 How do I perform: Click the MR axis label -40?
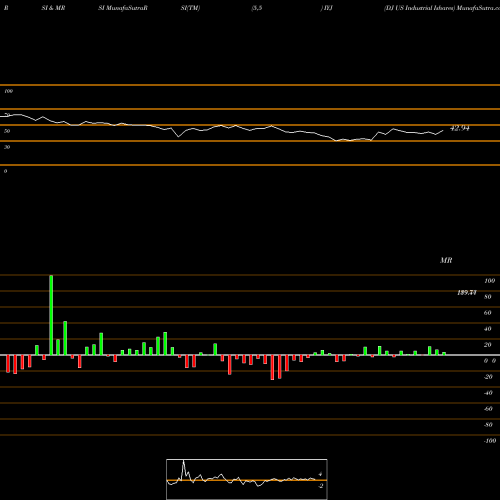488,393
